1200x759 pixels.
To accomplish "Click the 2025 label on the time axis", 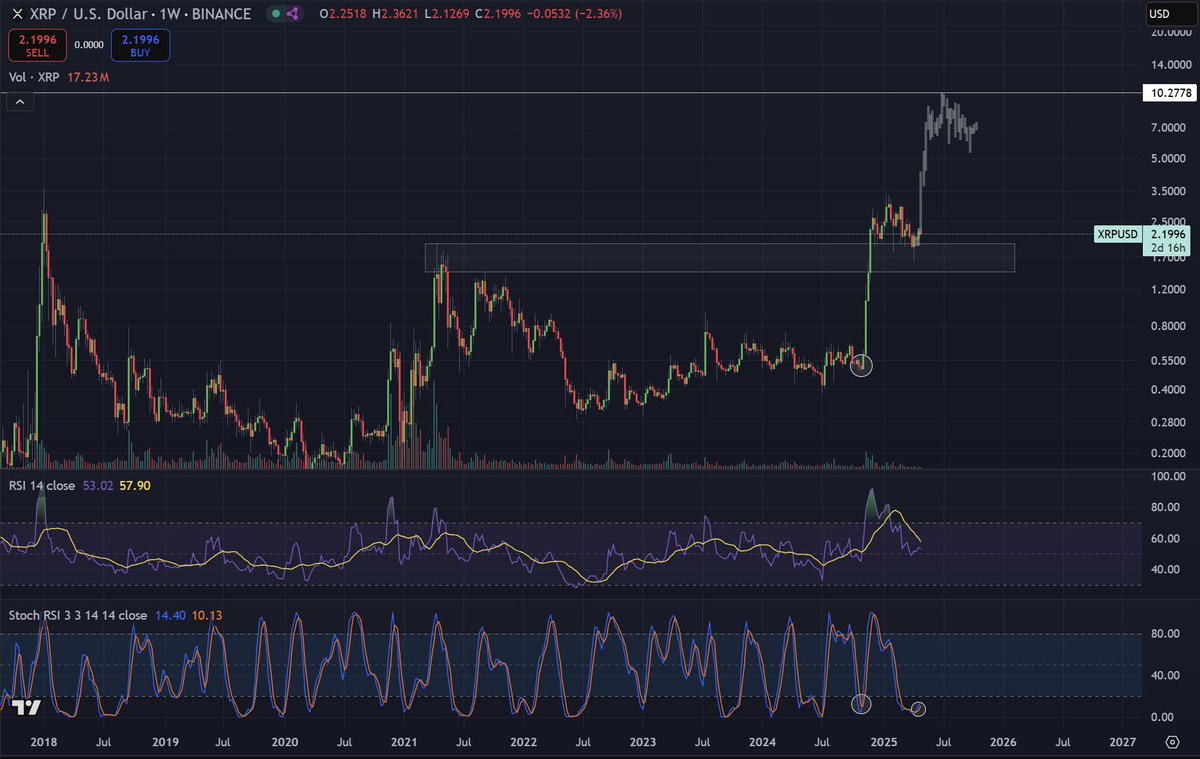I will pyautogui.click(x=885, y=743).
